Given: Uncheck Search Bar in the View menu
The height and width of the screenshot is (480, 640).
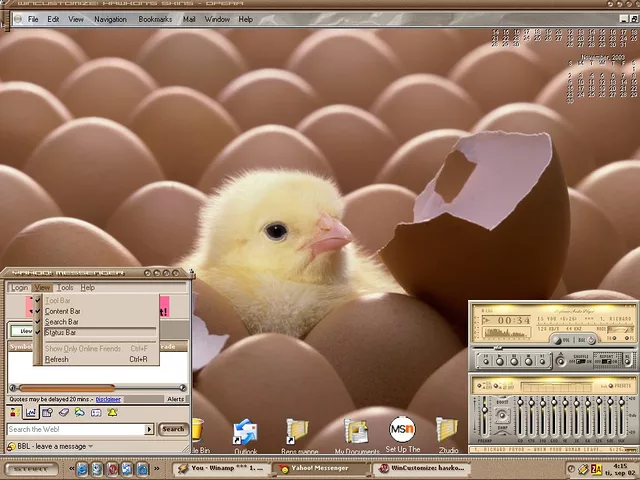Looking at the screenshot, I should tap(62, 322).
